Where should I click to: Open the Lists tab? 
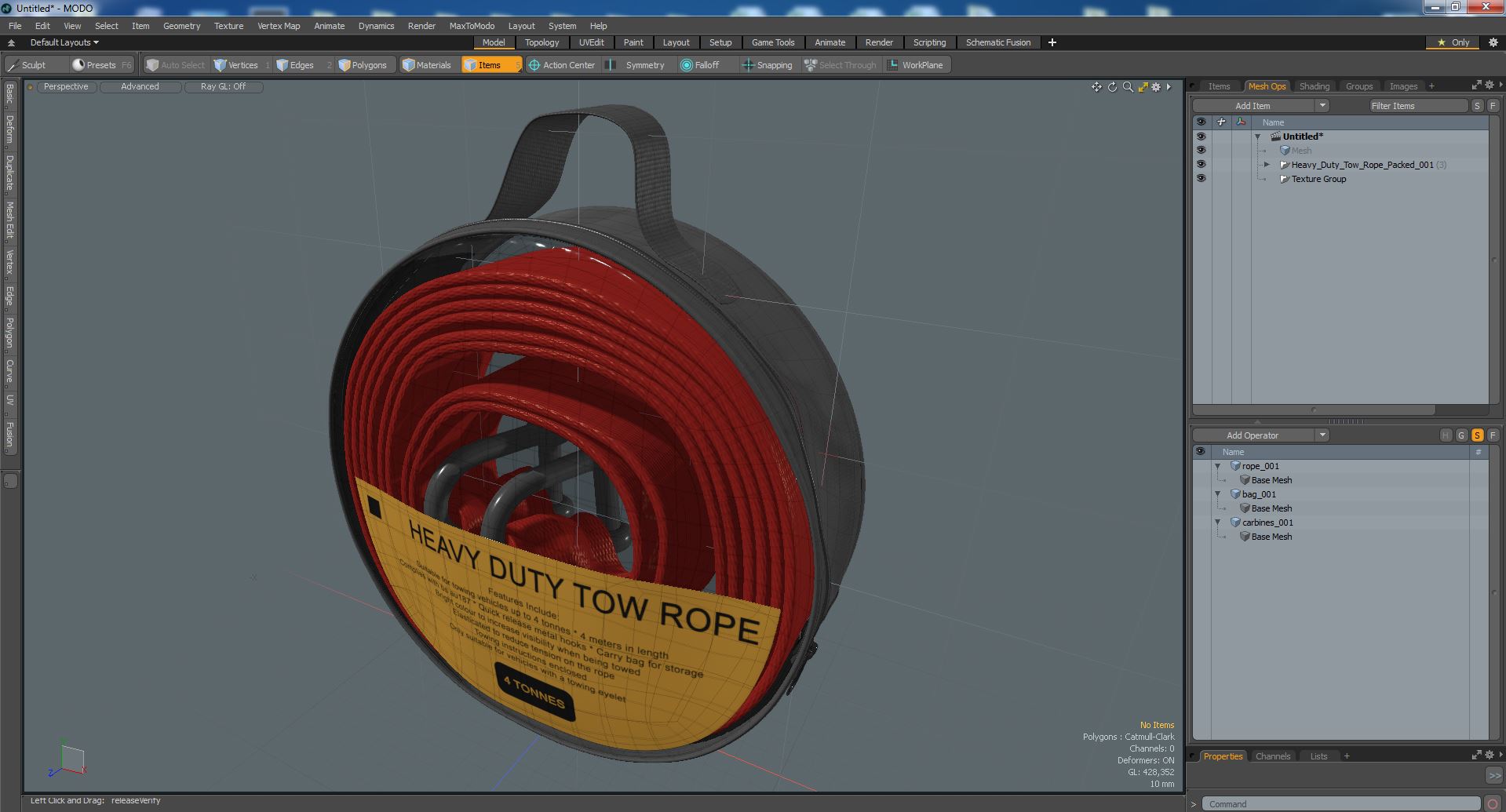pyautogui.click(x=1318, y=756)
